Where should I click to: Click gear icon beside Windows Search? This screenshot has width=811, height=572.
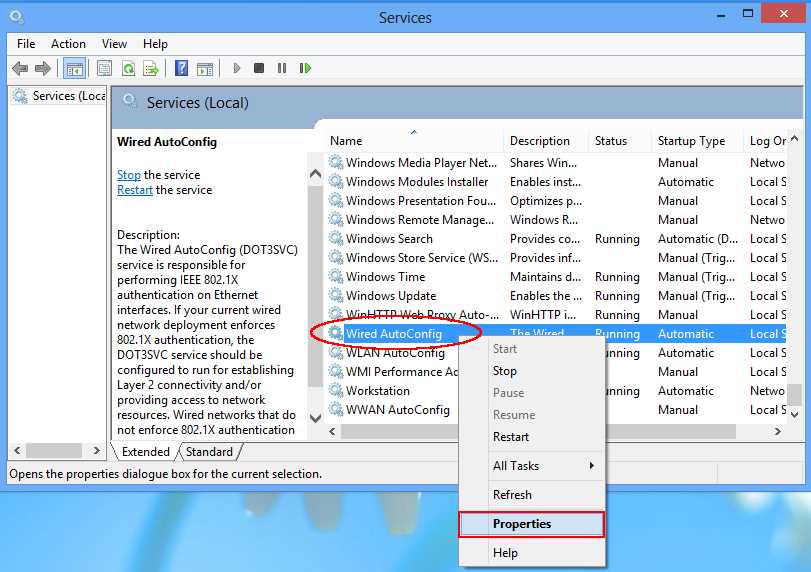[x=336, y=238]
